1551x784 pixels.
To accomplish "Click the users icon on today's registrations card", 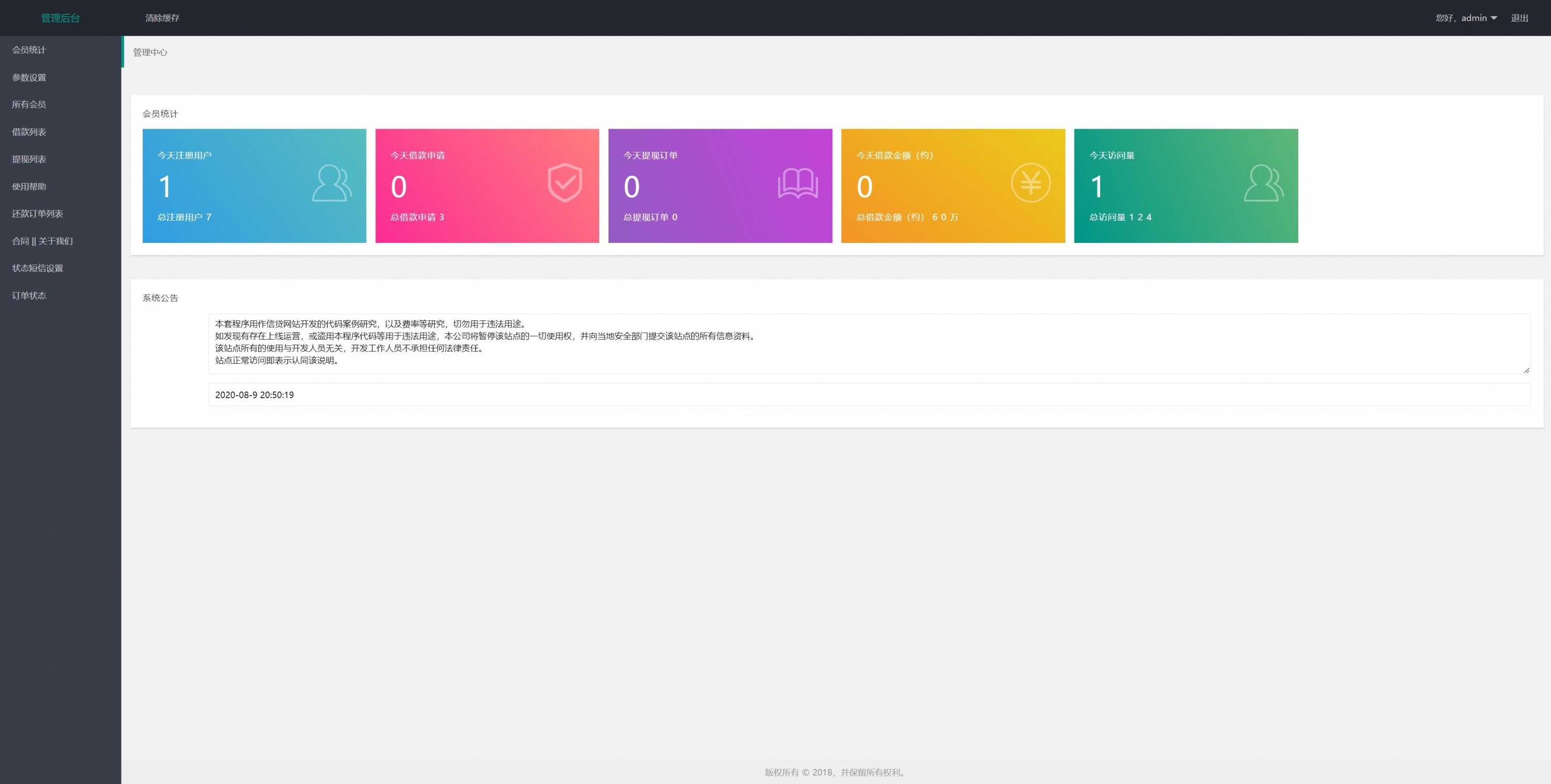I will pos(332,183).
